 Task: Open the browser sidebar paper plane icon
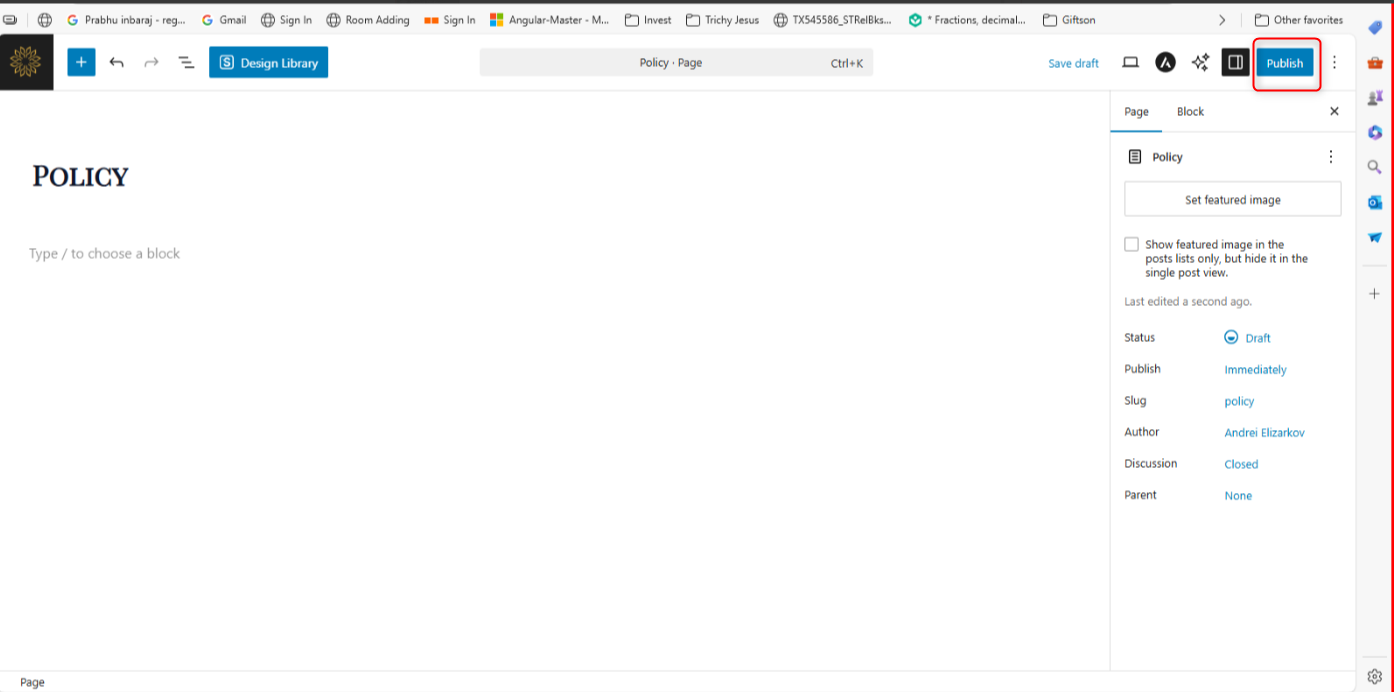[1375, 237]
